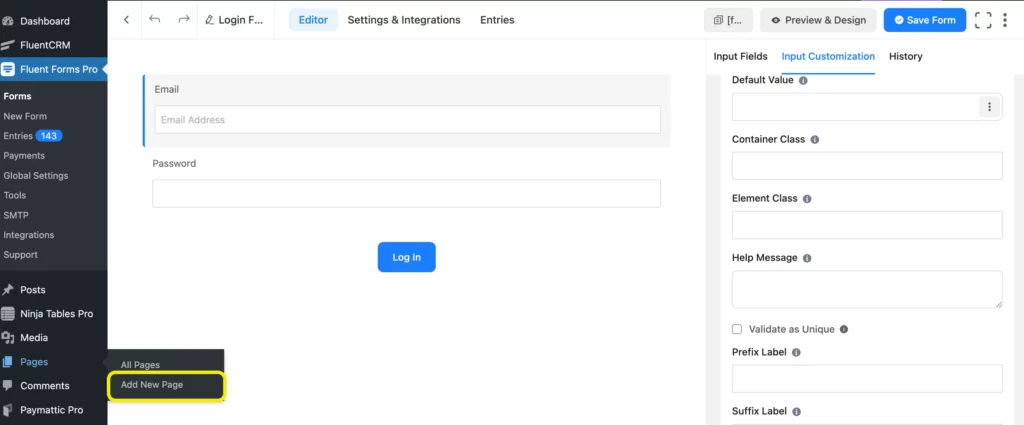This screenshot has width=1024, height=425.
Task: Open Payments in Fluent Forms menu
Action: [24, 155]
